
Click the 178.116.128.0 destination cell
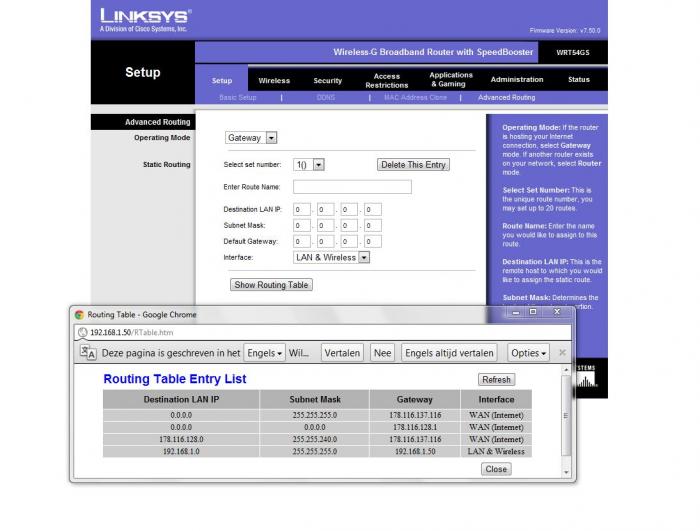pos(181,439)
